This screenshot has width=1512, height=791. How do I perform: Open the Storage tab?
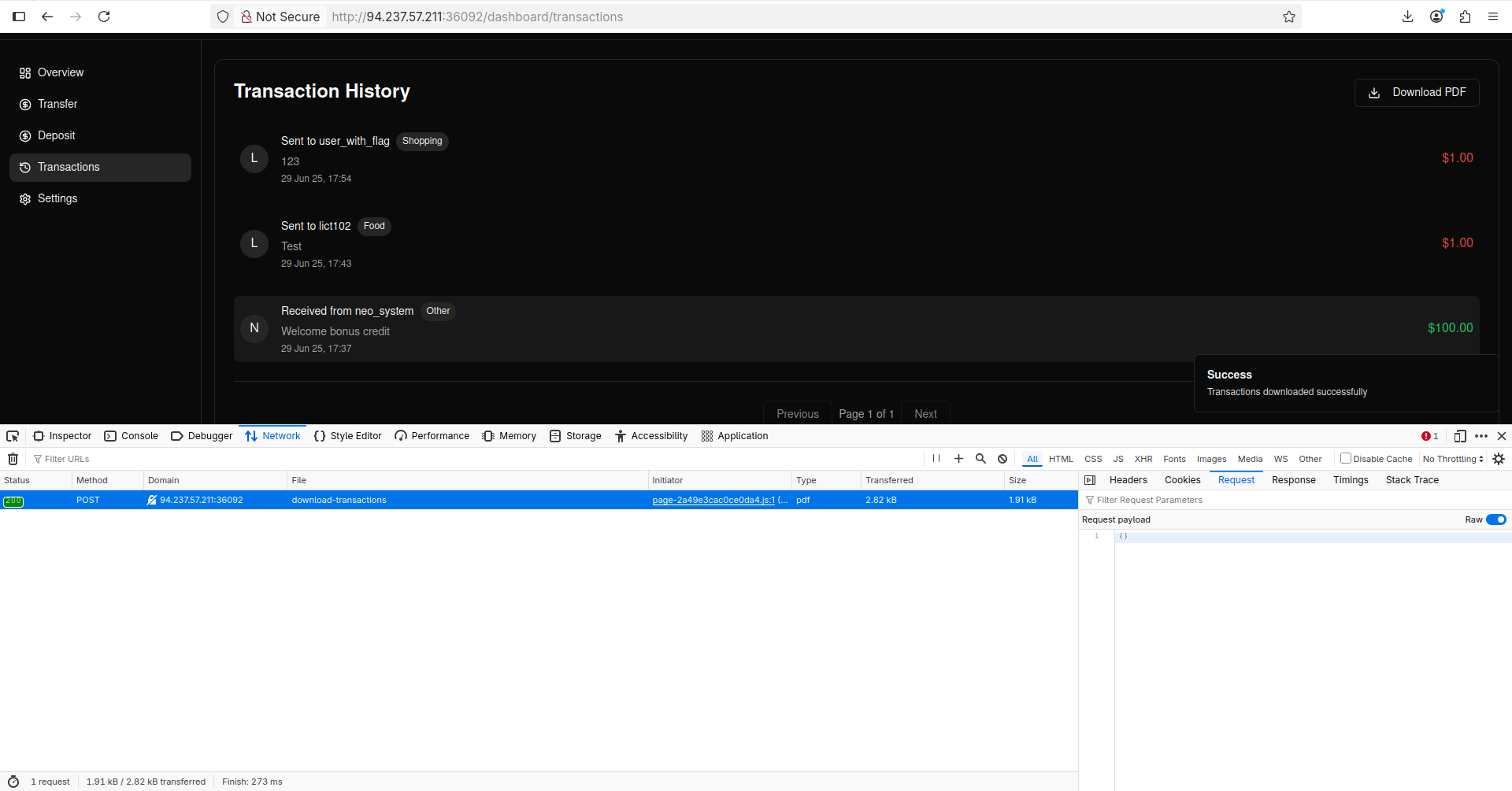[x=576, y=436]
